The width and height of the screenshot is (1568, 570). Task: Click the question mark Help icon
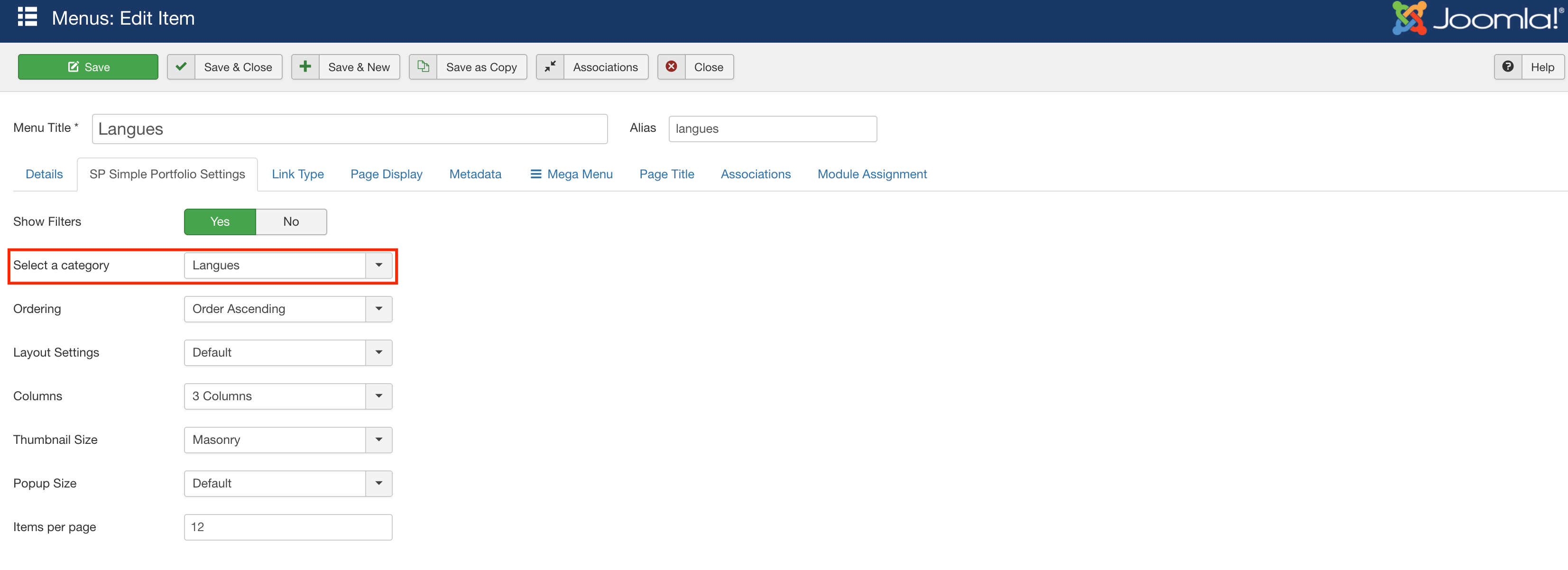(x=1508, y=67)
